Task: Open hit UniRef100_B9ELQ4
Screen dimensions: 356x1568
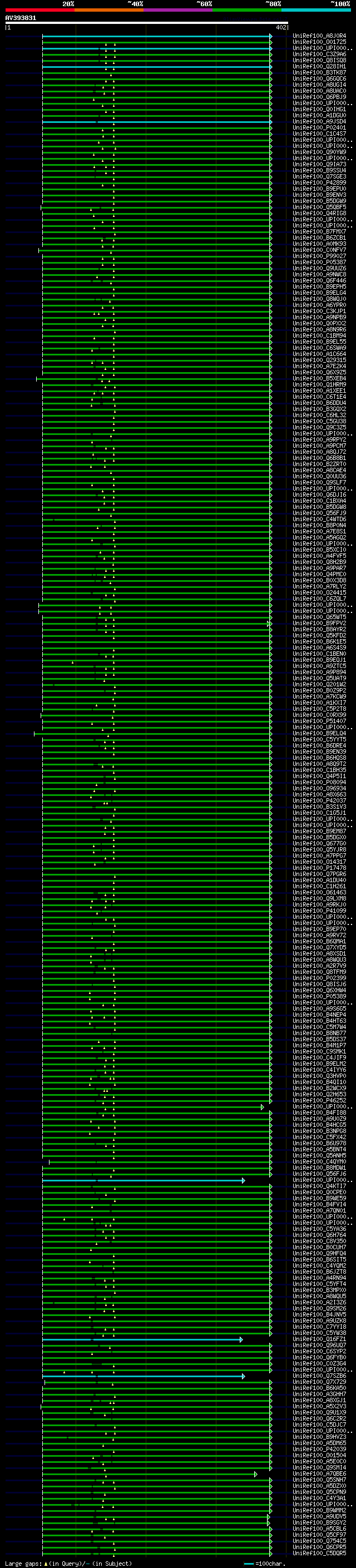Action: 319,734
